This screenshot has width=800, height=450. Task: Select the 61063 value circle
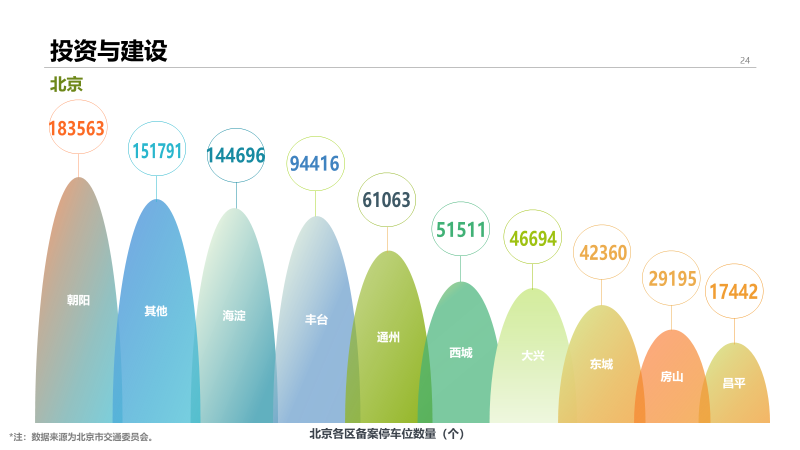pos(387,200)
